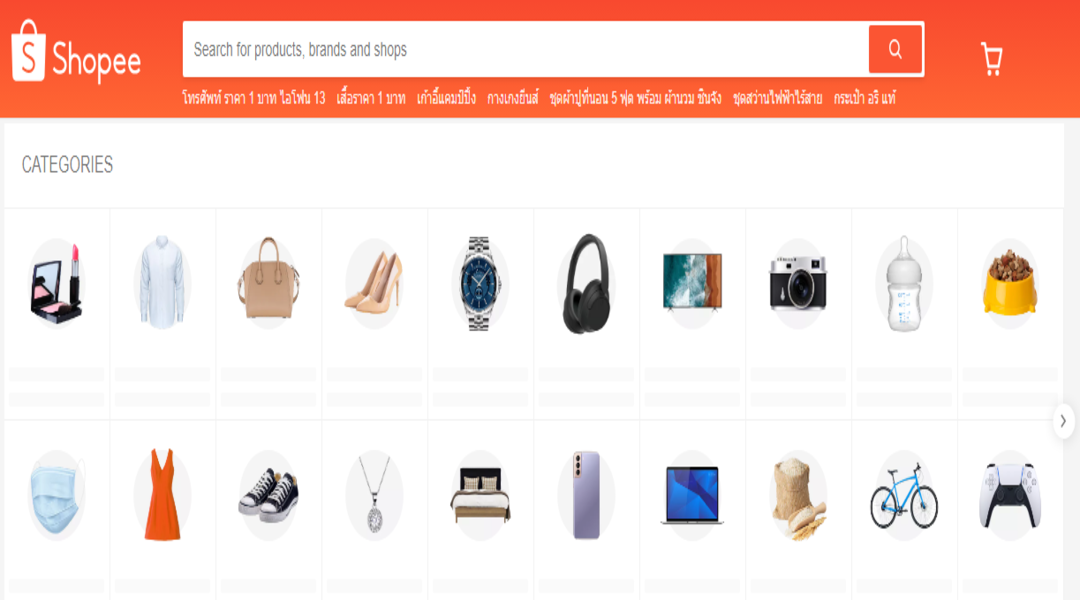Open the laptop category icon
The height and width of the screenshot is (600, 1080).
click(x=692, y=496)
